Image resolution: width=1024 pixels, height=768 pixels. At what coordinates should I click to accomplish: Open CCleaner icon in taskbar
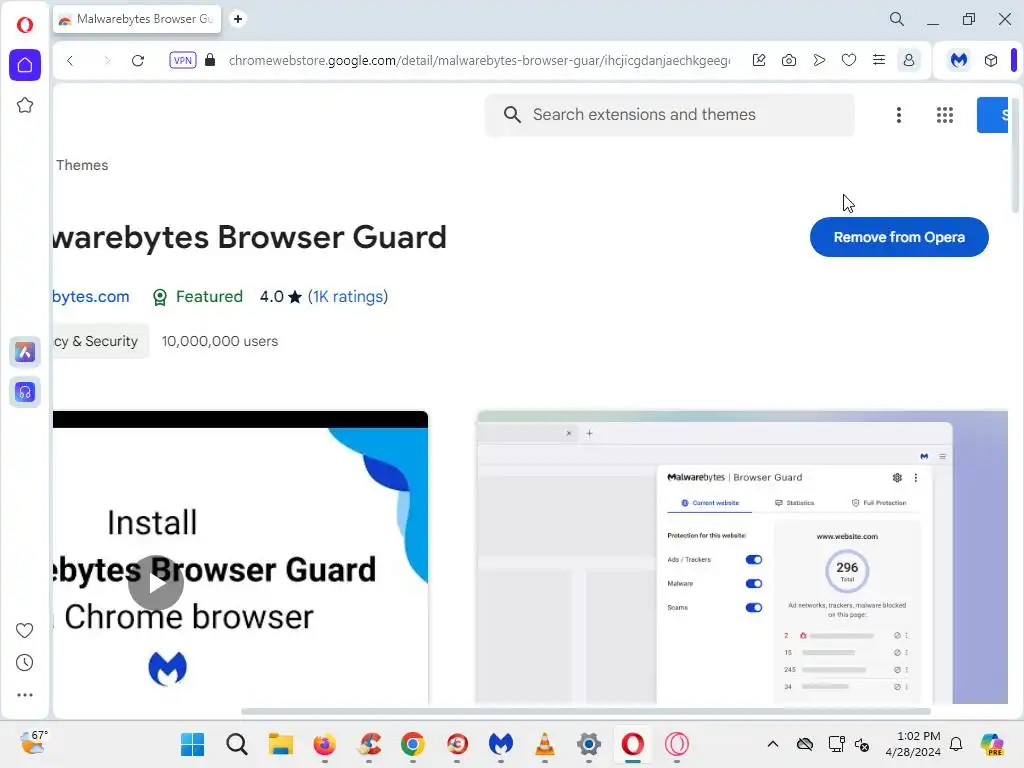(369, 744)
